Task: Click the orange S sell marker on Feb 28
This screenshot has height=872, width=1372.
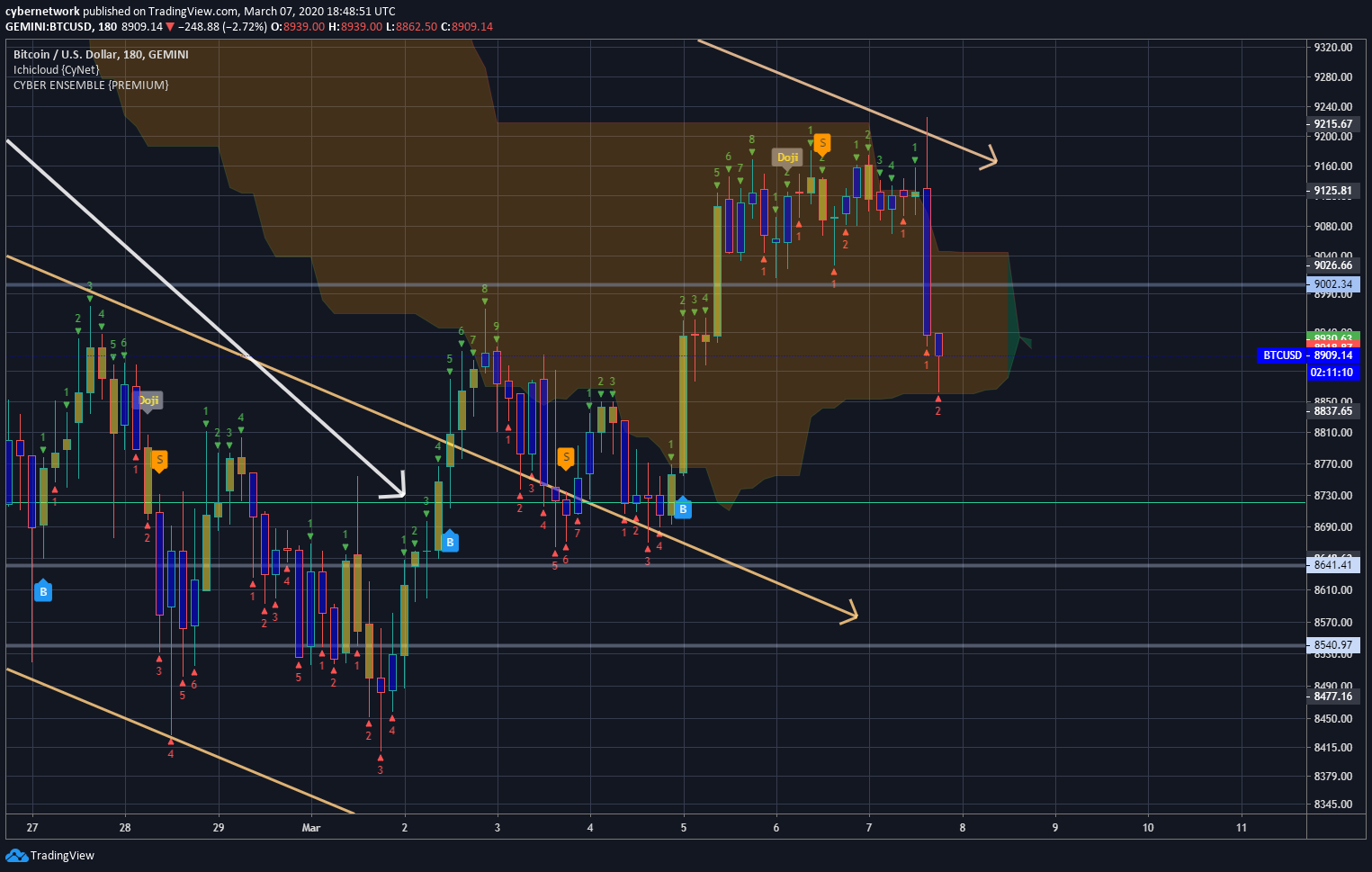Action: (159, 460)
